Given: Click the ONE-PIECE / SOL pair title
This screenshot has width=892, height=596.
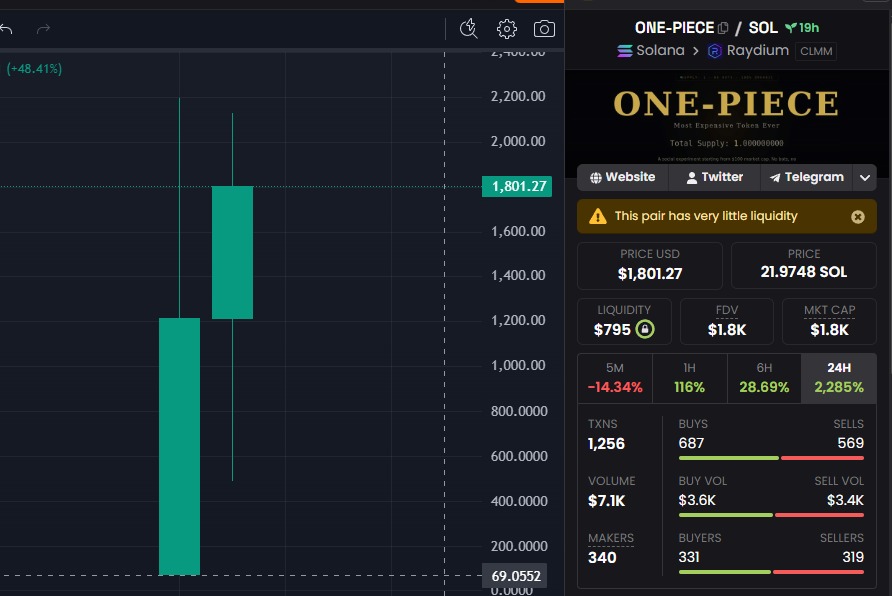Looking at the screenshot, I should click(x=706, y=27).
